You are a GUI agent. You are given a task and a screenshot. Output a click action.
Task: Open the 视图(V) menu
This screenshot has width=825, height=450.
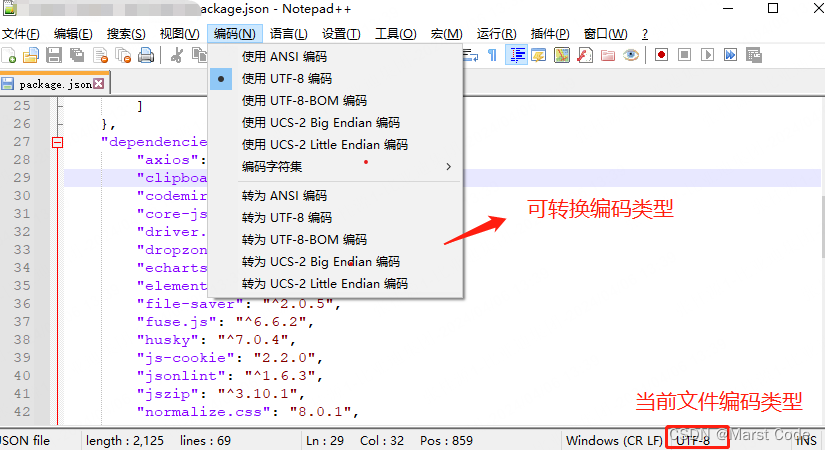179,34
